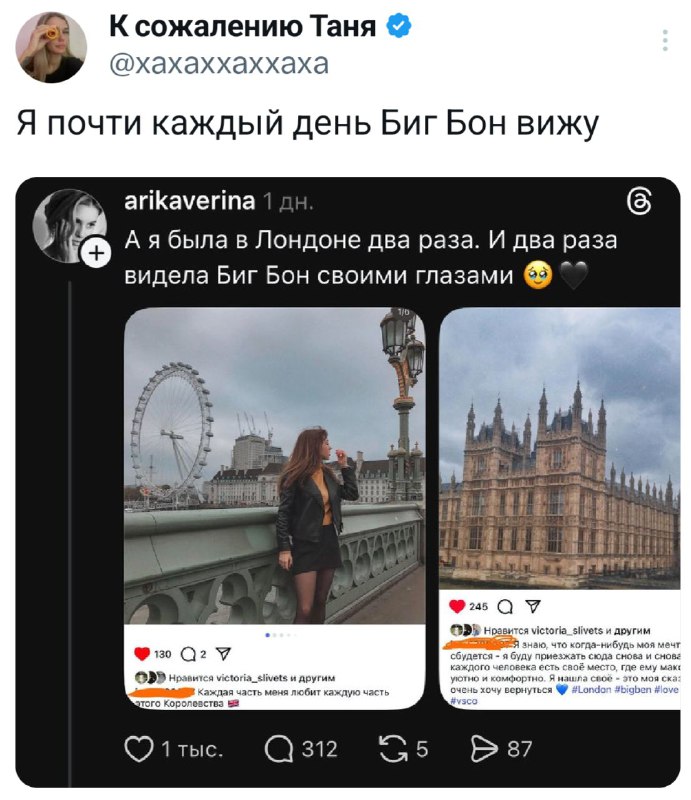The image size is (691, 800).
Task: Repost the Threads post (5 reposts)
Action: tap(384, 748)
